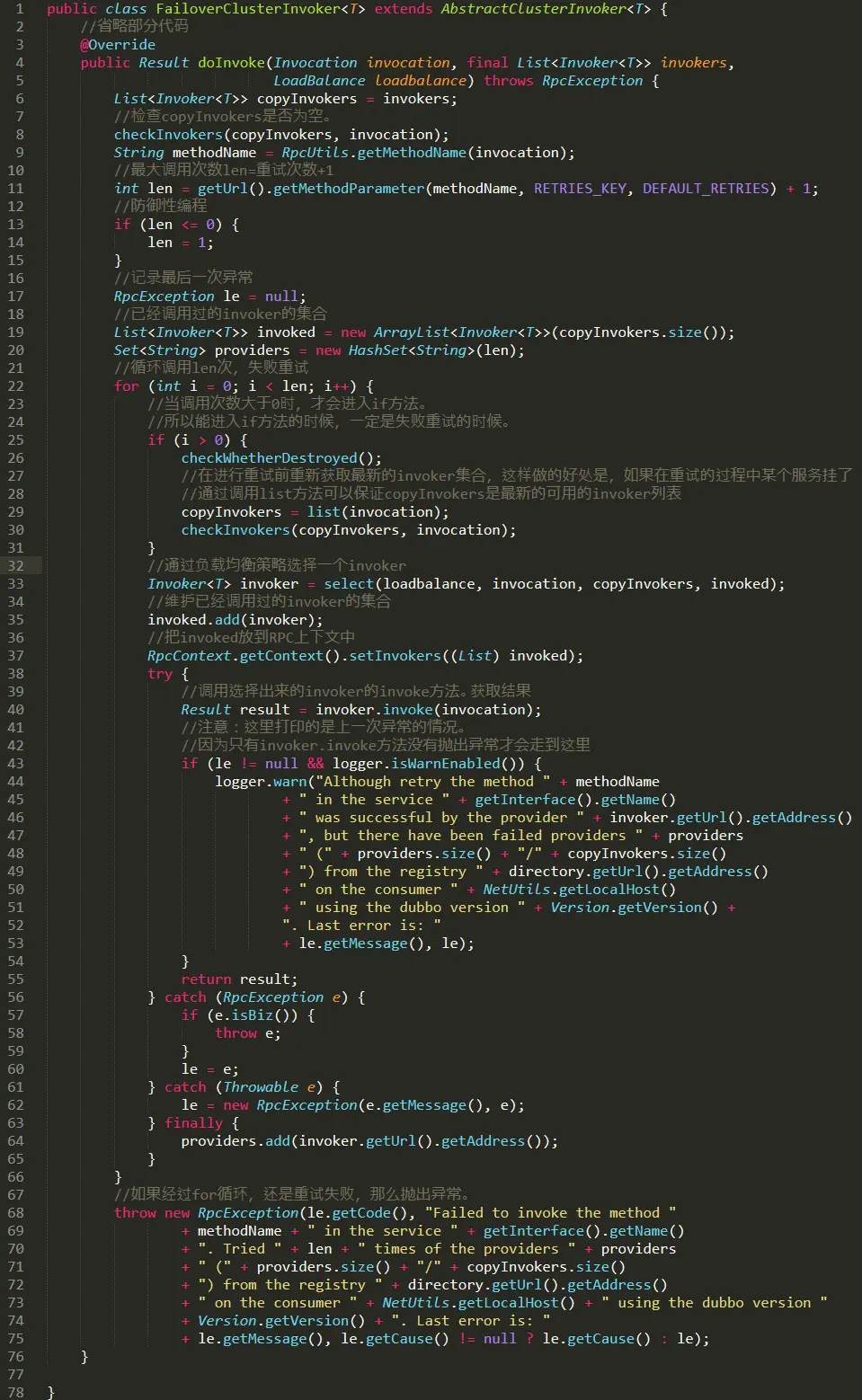Click line number 1 in the gutter
862x1400 pixels.
(x=20, y=9)
